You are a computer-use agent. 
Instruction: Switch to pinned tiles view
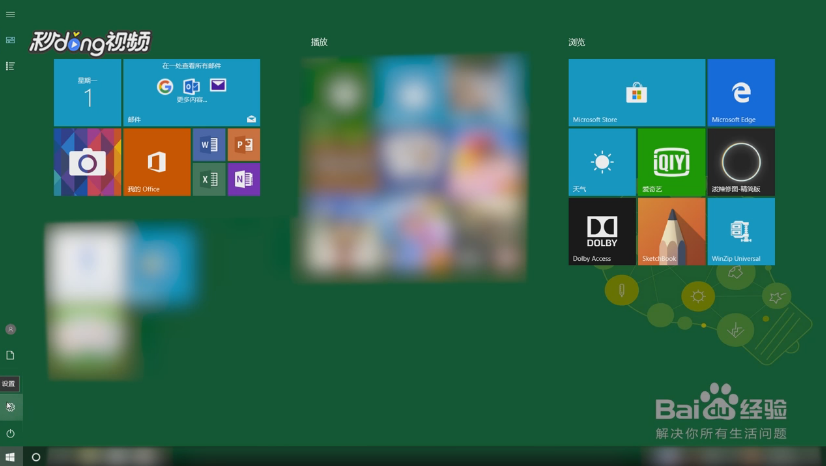(x=10, y=40)
